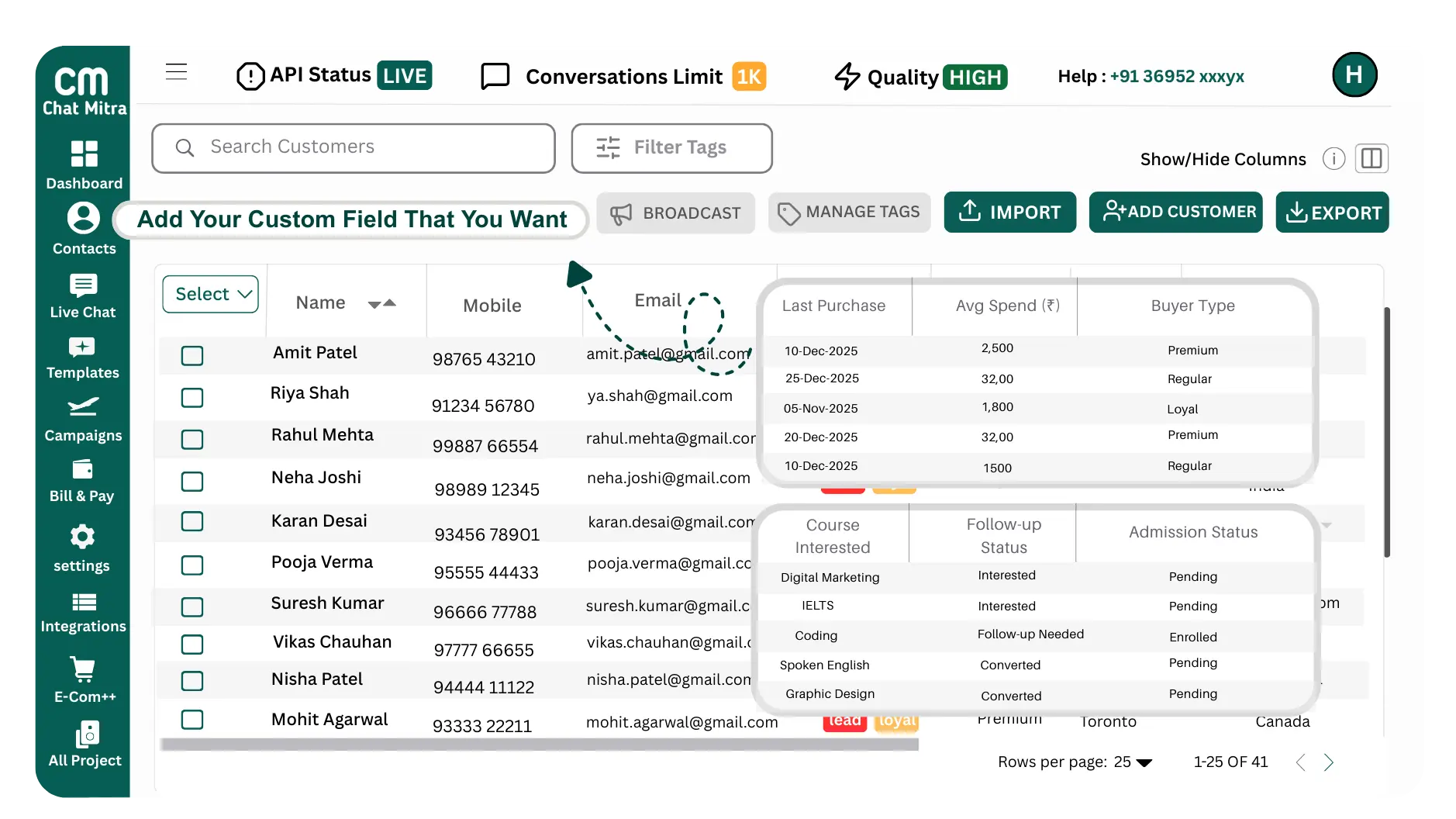Open Live Chat from the sidebar

coord(83,295)
